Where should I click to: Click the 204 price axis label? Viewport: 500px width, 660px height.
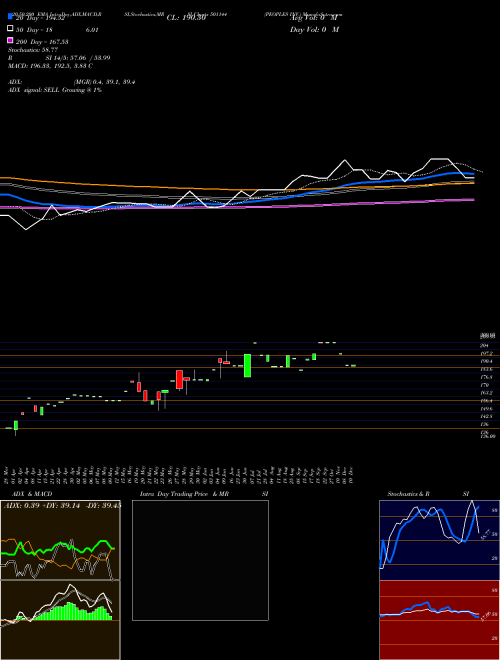(485, 345)
